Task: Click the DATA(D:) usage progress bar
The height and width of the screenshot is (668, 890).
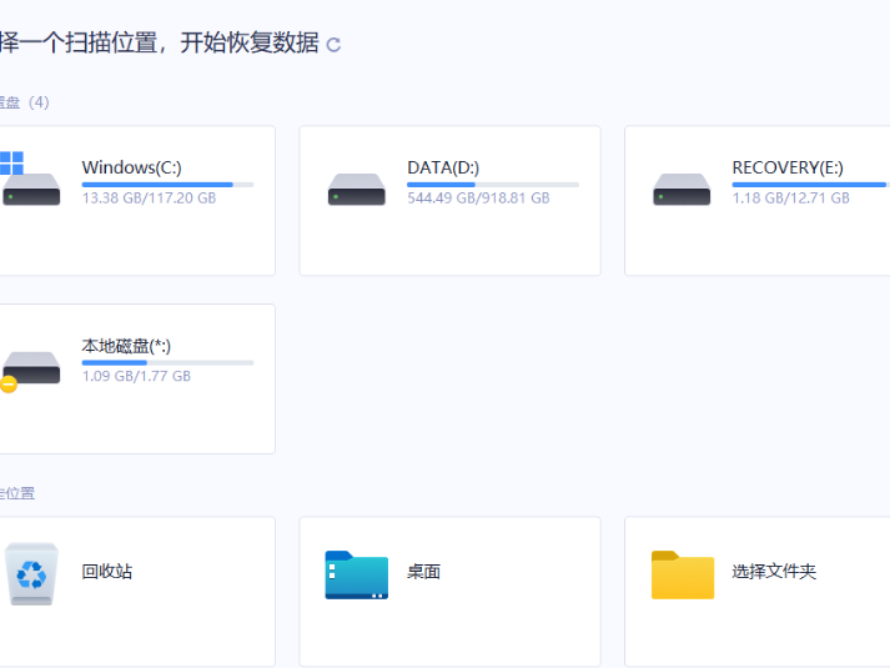Action: [x=493, y=184]
